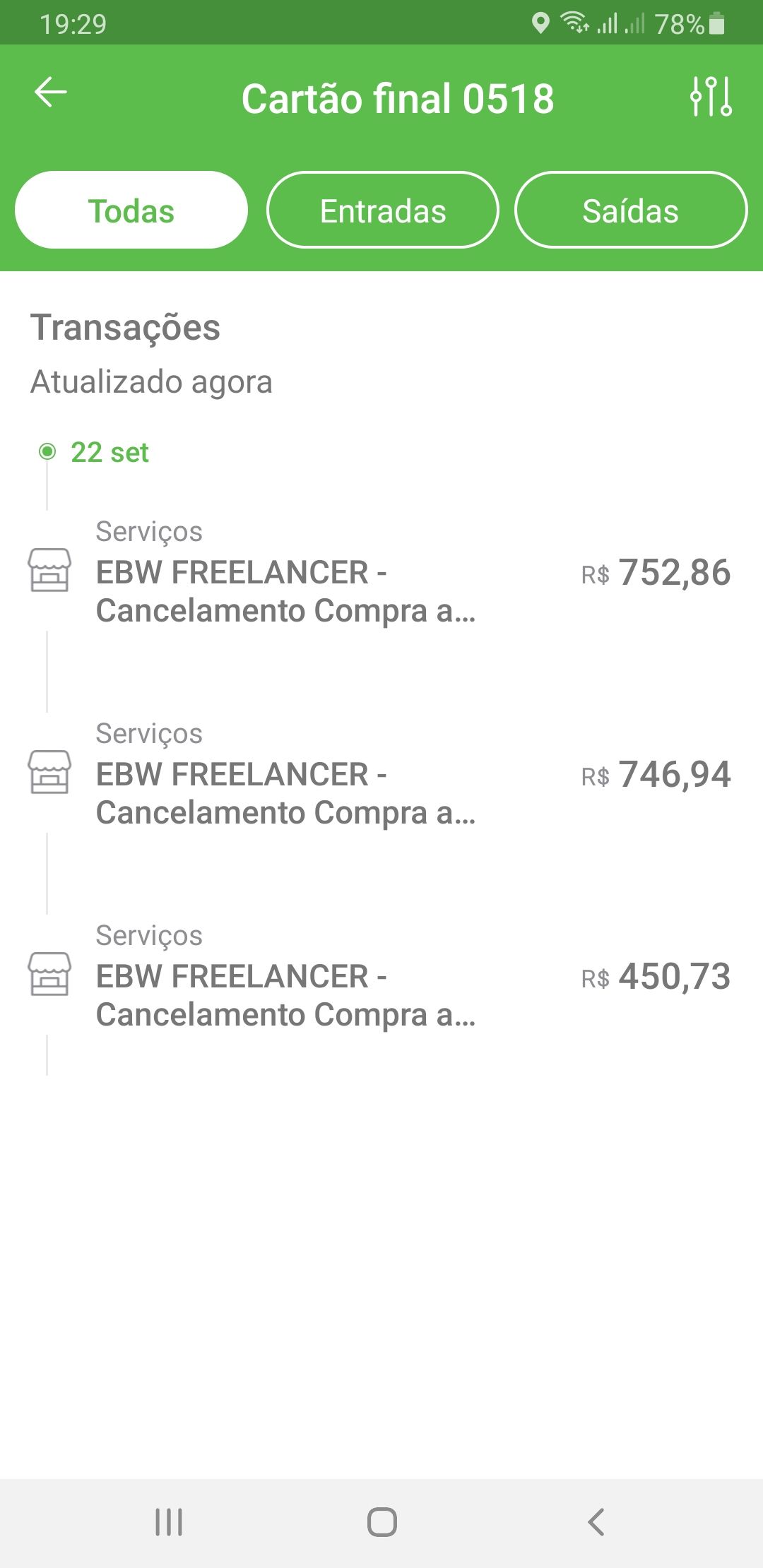
Task: Tap the Atualizado agora status text
Action: tap(151, 382)
